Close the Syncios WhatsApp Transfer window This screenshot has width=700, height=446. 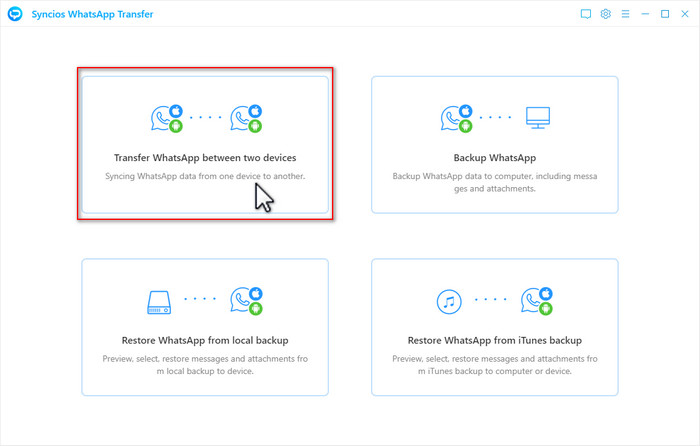[x=684, y=14]
